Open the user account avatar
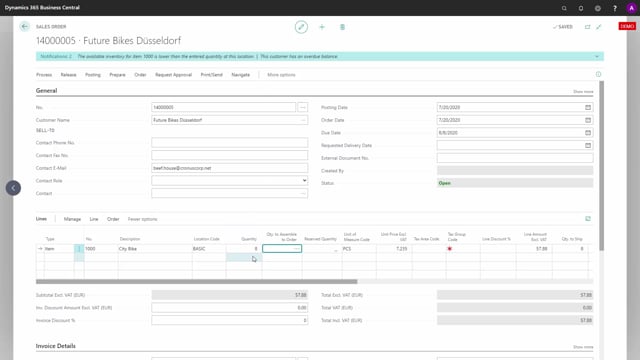This screenshot has height=360, width=640. (631, 8)
